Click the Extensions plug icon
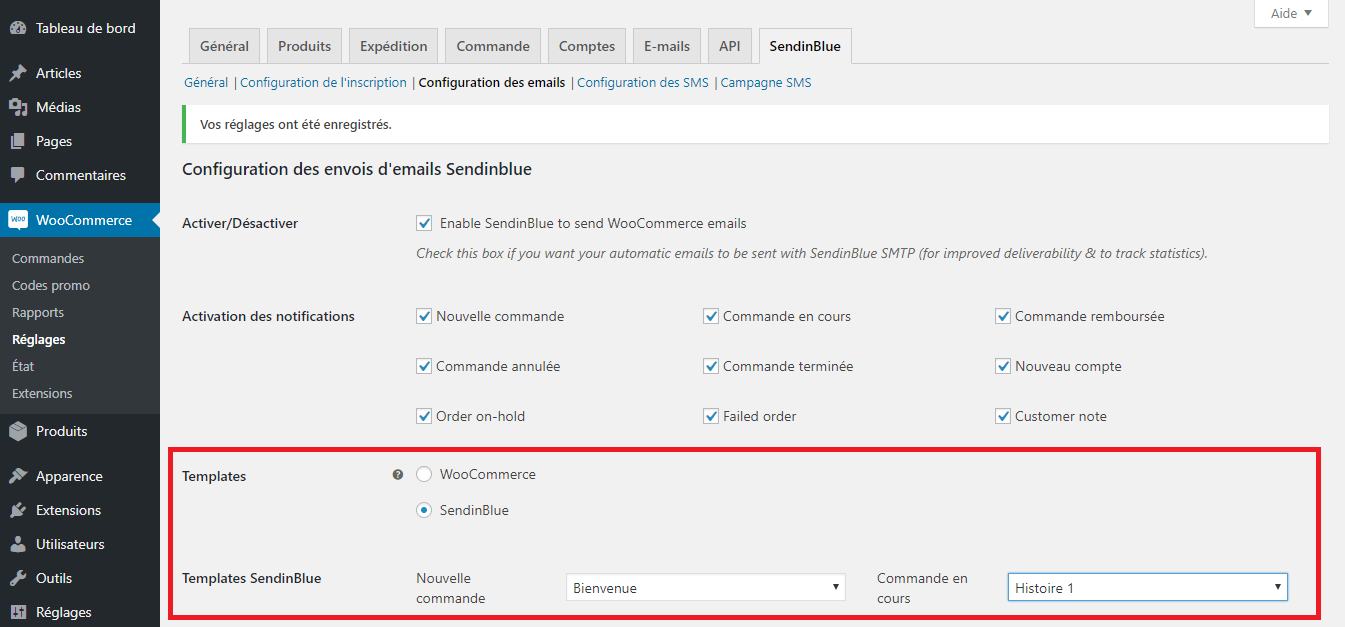 coord(18,510)
